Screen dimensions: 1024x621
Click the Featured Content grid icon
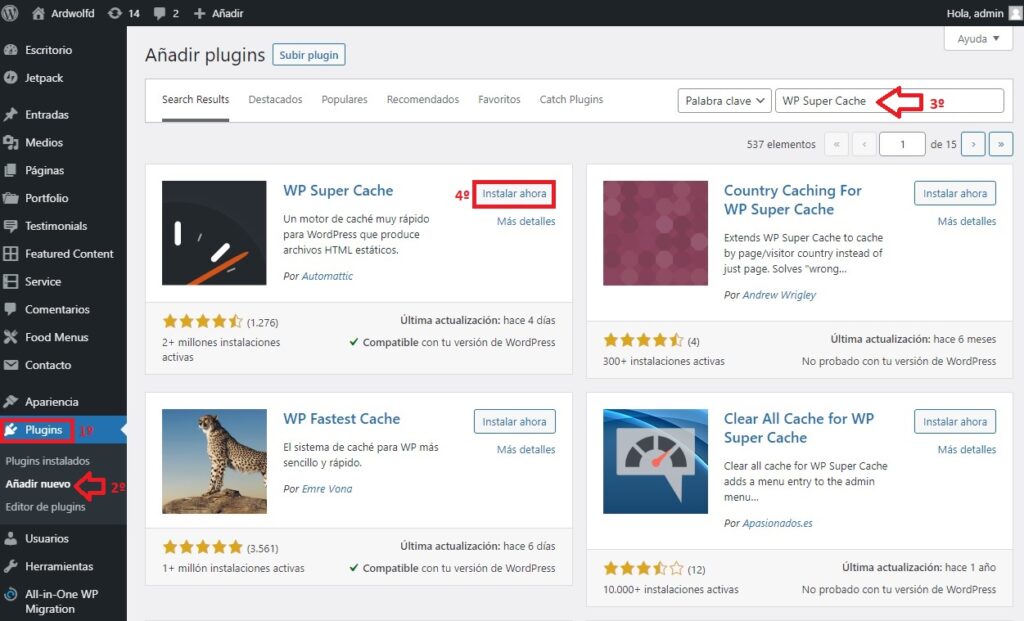click(x=10, y=254)
